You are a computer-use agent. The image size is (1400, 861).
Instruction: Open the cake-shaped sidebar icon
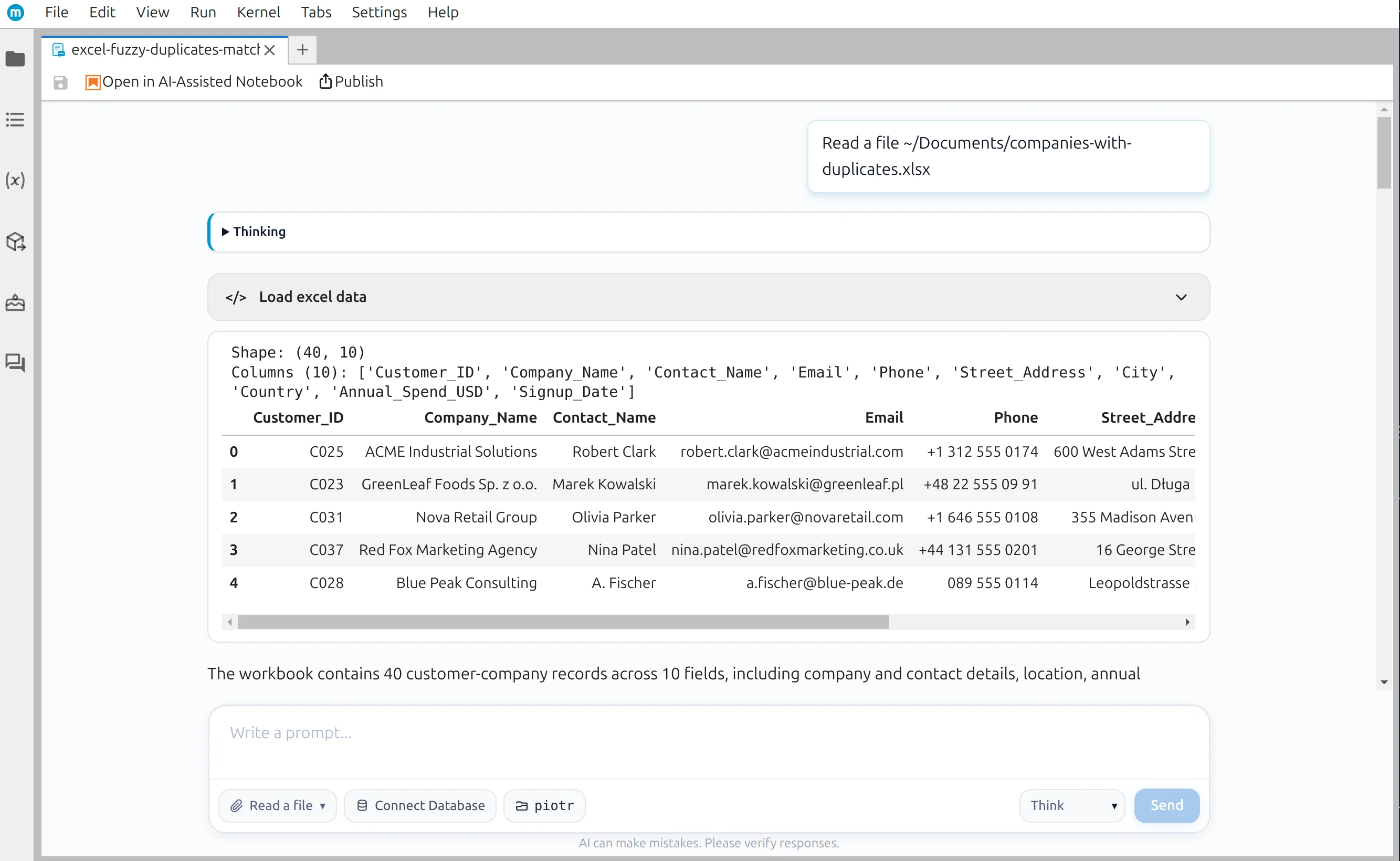click(15, 302)
